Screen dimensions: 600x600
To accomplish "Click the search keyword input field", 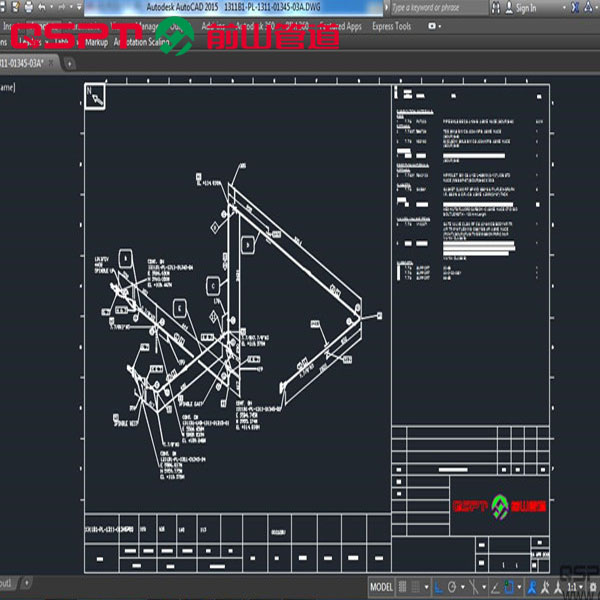I will [440, 8].
